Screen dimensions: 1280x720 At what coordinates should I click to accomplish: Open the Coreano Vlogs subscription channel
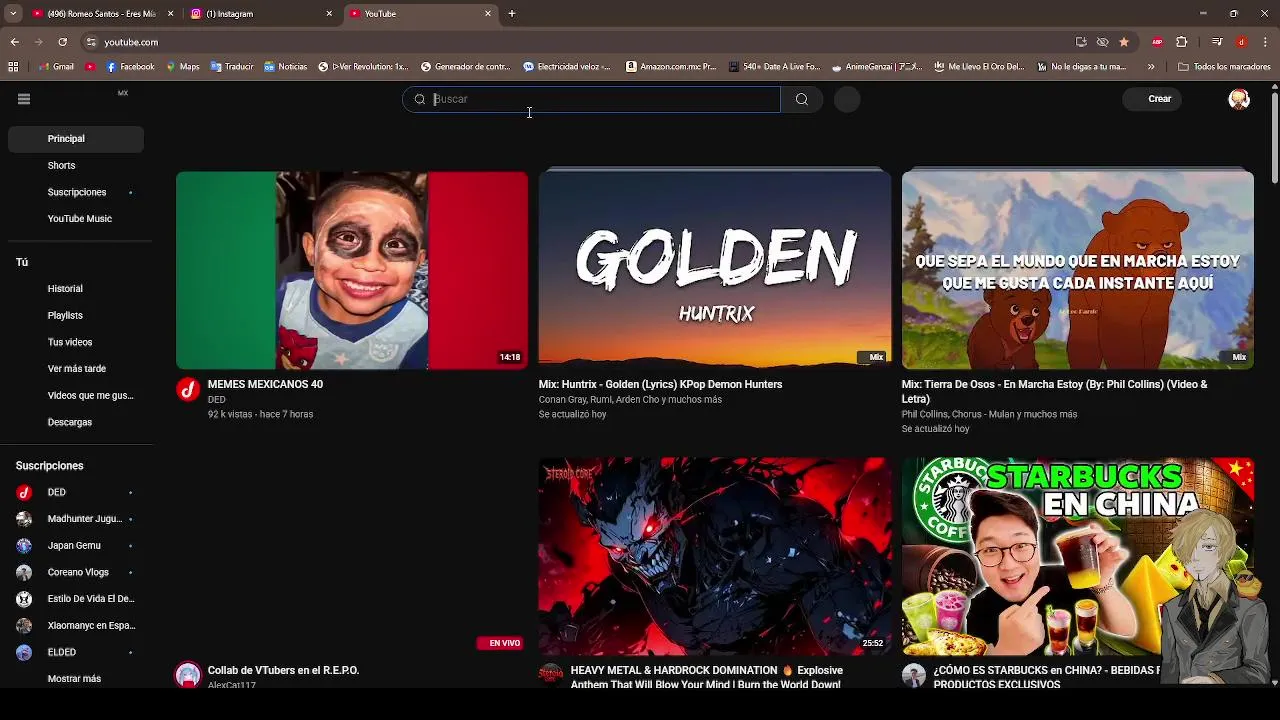tap(76, 572)
